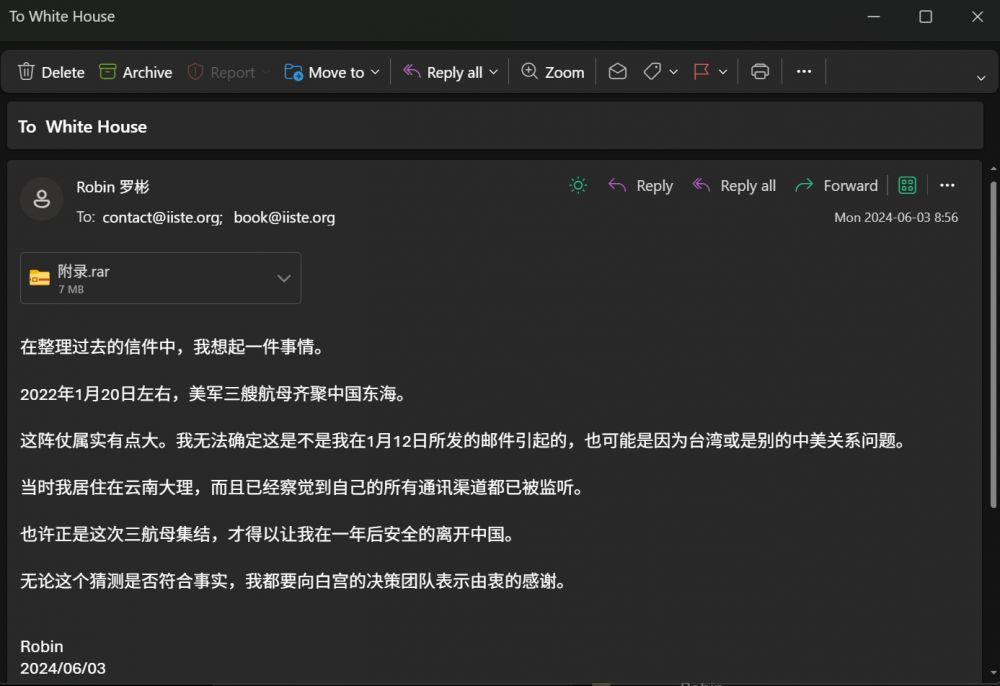This screenshot has width=1000, height=686.
Task: Click Reply in the message header
Action: [x=641, y=186]
